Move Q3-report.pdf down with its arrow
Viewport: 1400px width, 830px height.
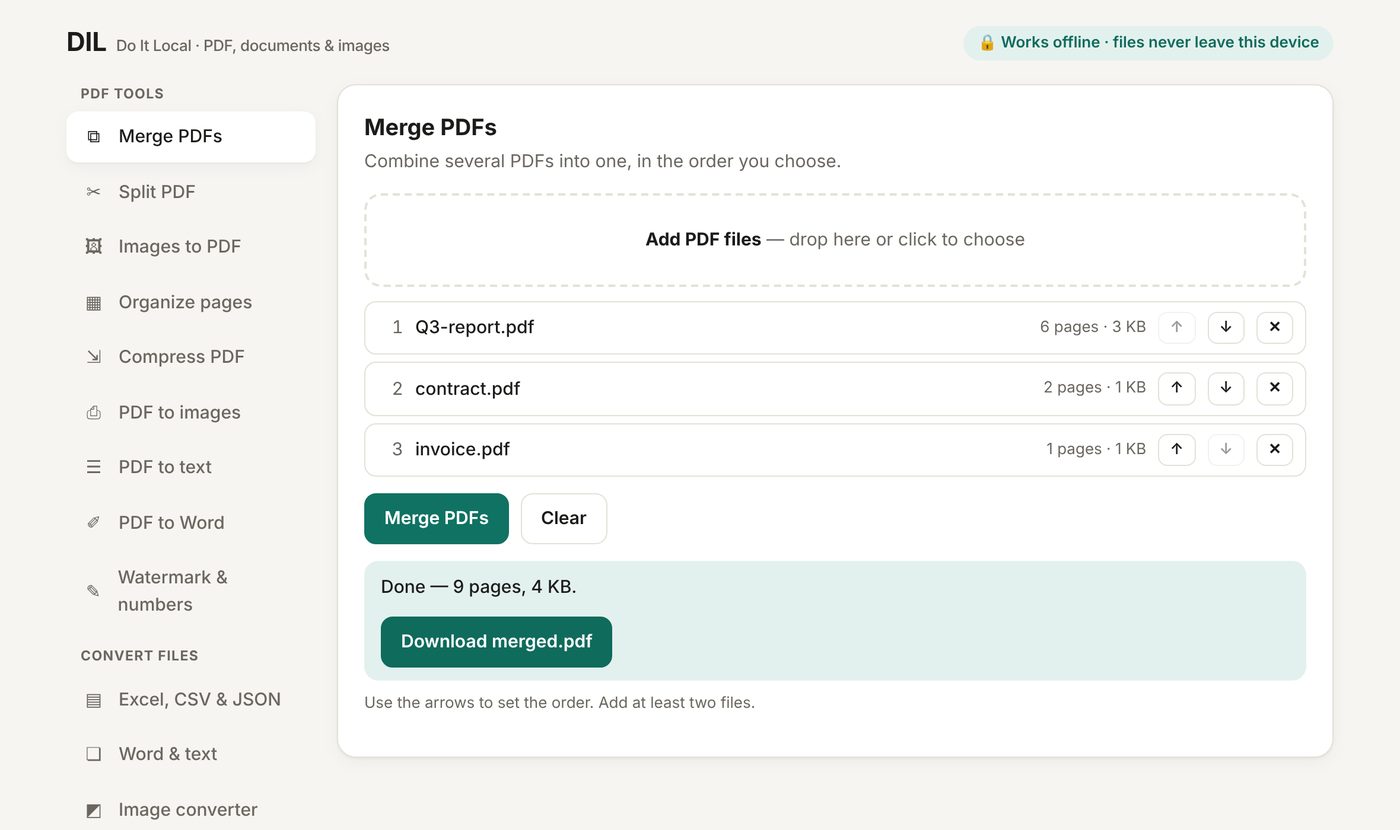coord(1226,327)
